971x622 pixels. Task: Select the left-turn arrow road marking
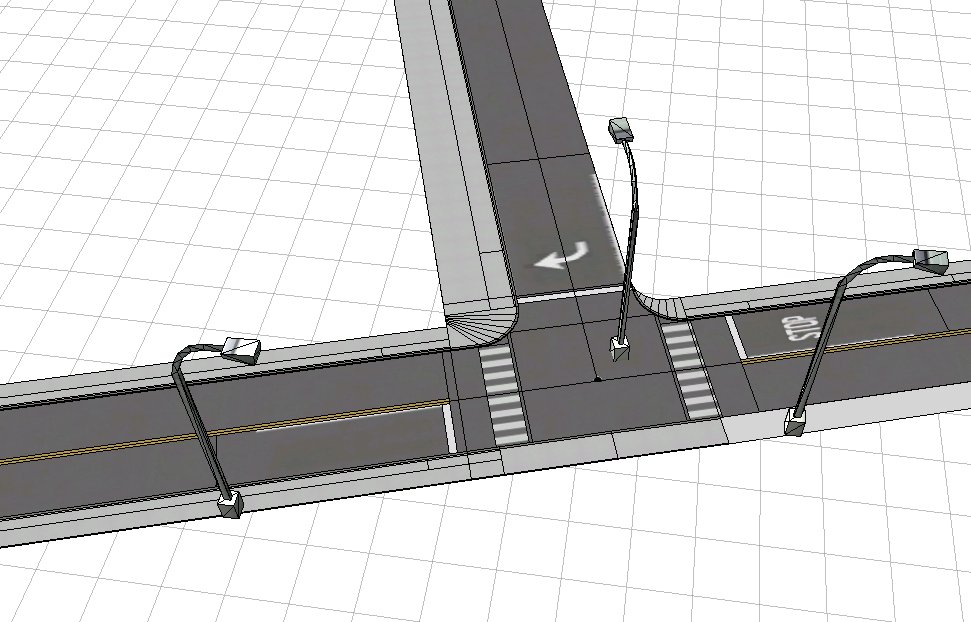(x=562, y=256)
